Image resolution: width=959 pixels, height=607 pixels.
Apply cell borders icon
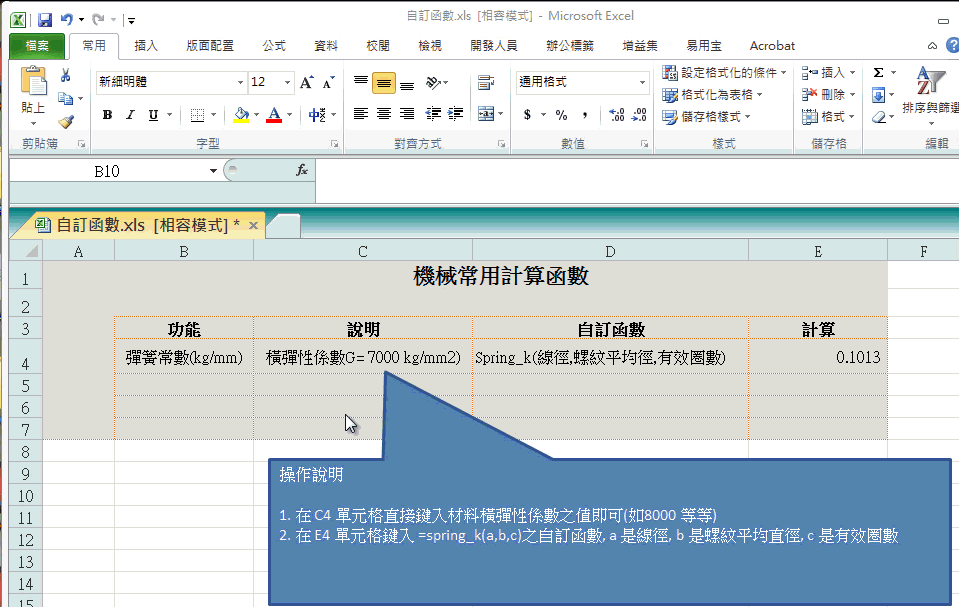[x=197, y=114]
